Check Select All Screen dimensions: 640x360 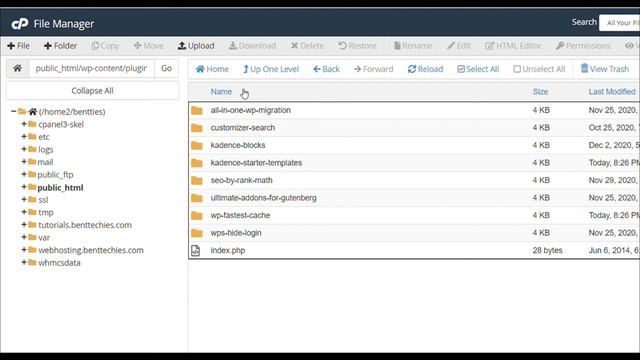478,69
